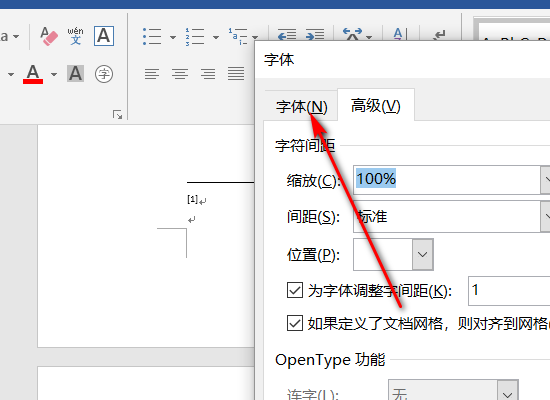The width and height of the screenshot is (550, 400).
Task: Click the Sort A icon
Action: 400,34
